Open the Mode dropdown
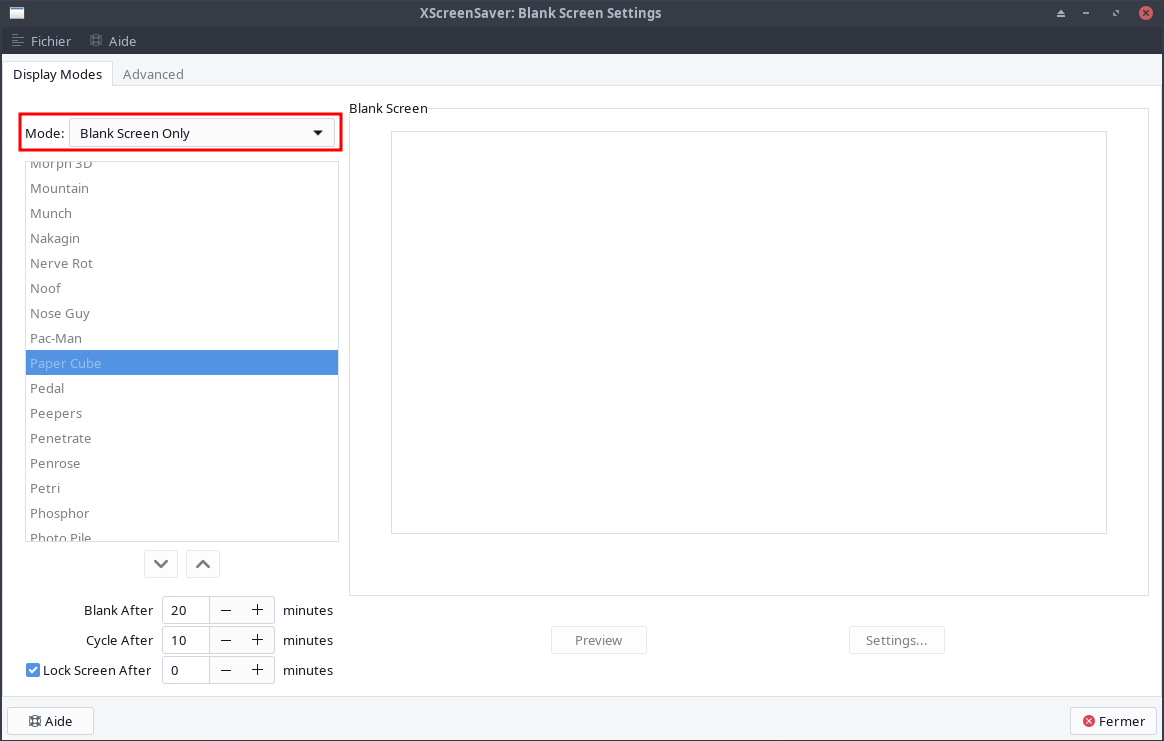This screenshot has height=741, width=1164. (x=201, y=133)
